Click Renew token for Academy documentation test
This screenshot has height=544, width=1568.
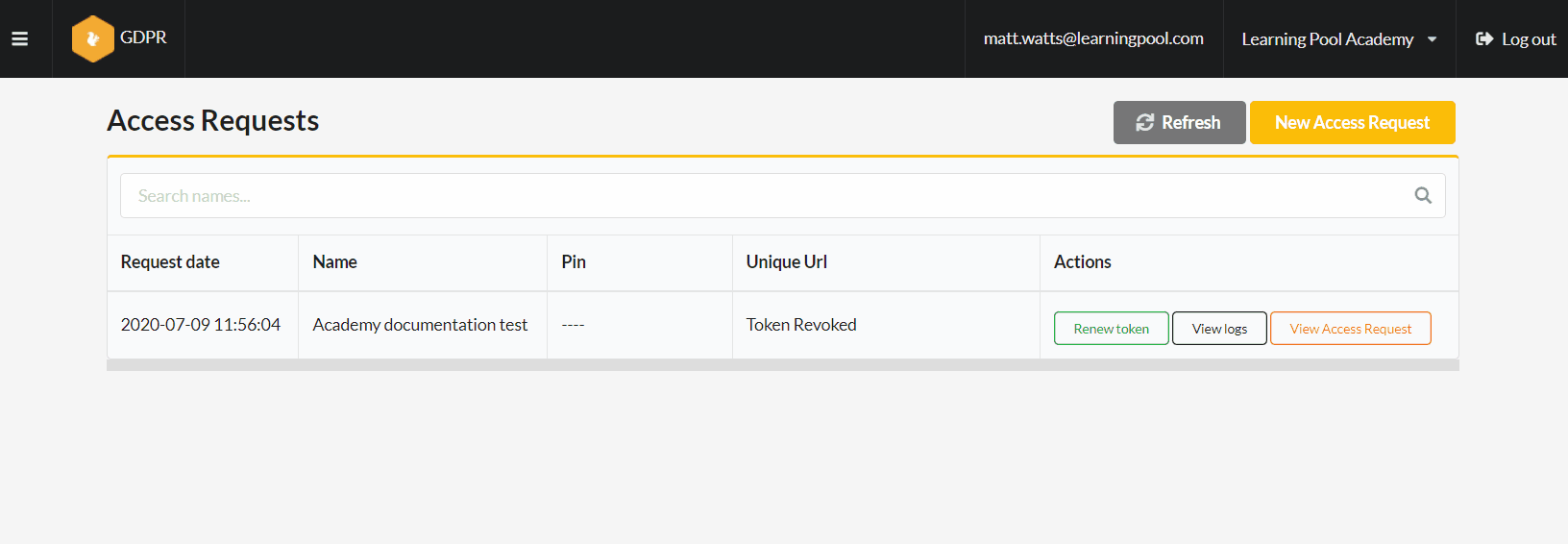click(x=1111, y=329)
